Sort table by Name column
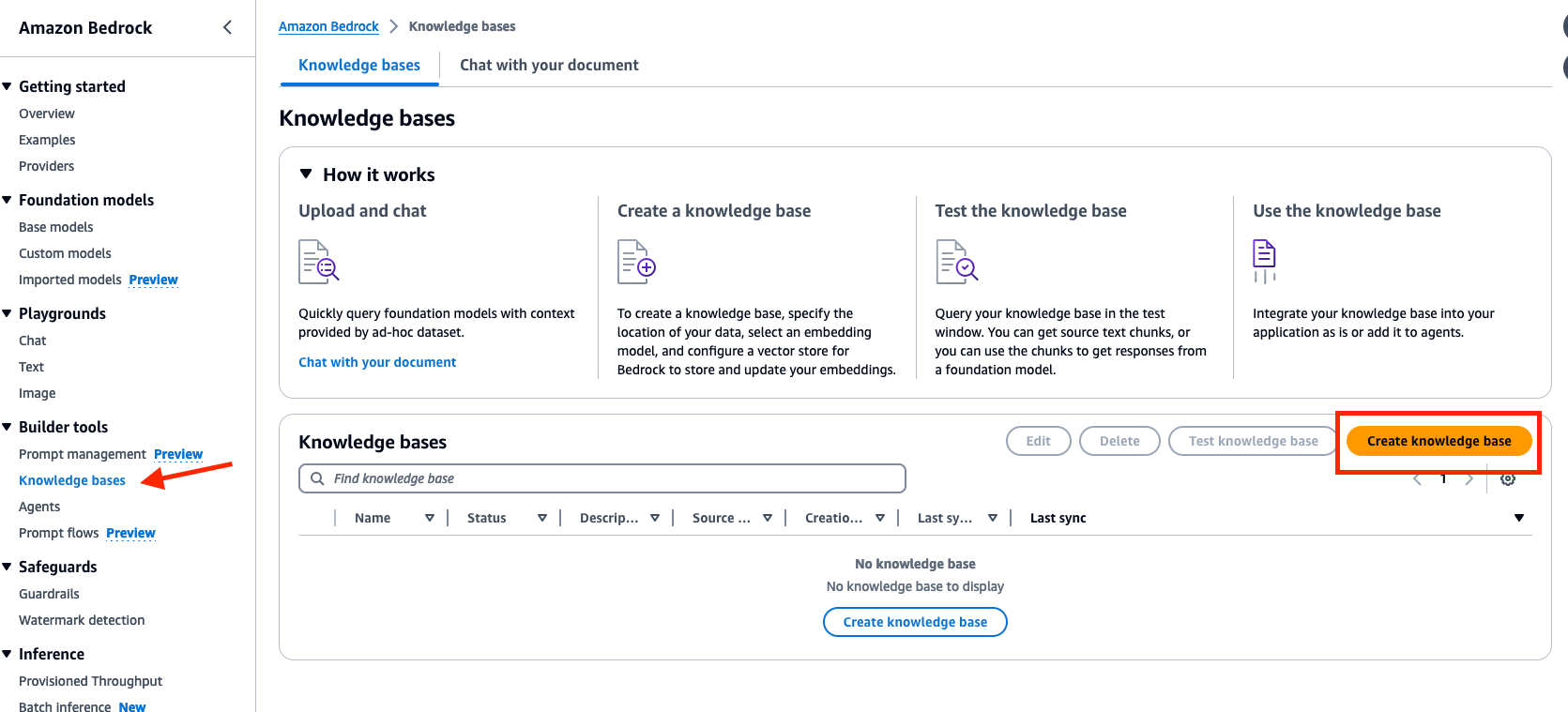 pos(430,518)
